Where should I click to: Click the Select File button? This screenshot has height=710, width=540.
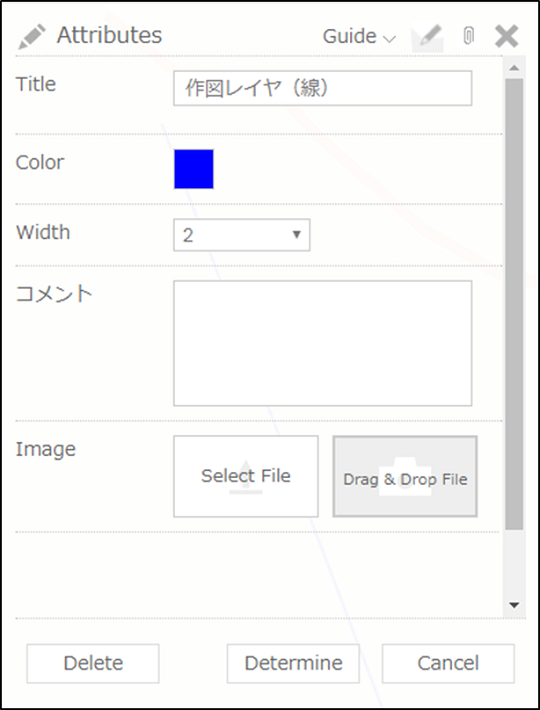point(246,476)
